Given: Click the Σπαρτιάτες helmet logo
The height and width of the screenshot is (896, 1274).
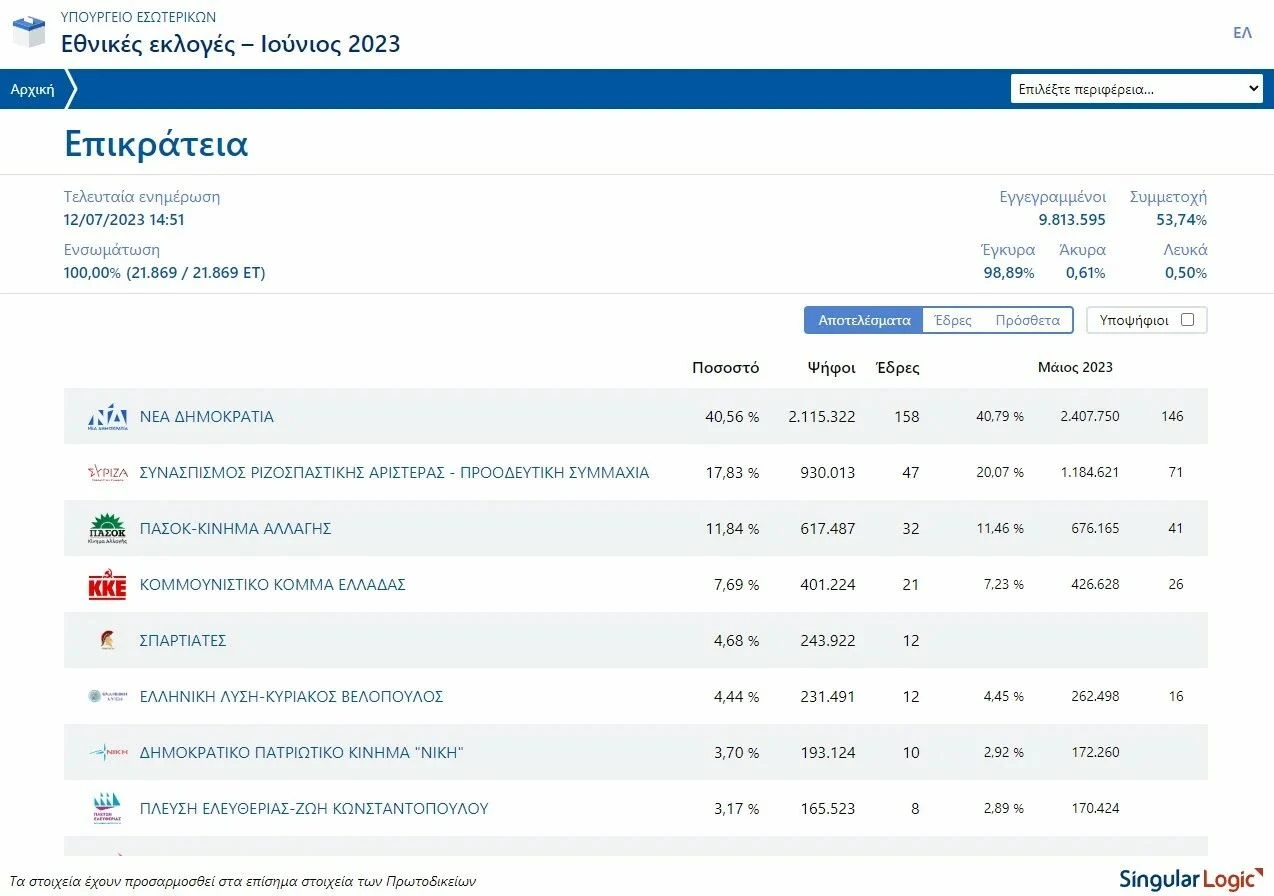Looking at the screenshot, I should (107, 641).
